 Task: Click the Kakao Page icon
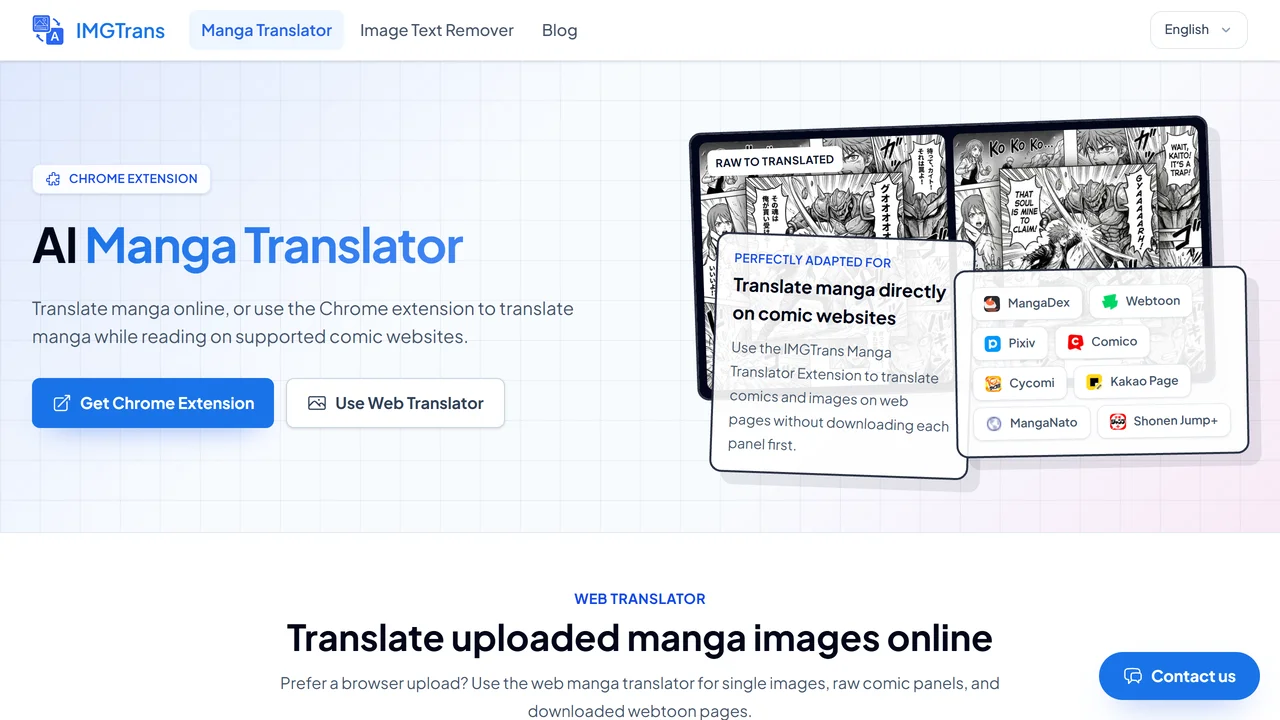(x=1094, y=381)
